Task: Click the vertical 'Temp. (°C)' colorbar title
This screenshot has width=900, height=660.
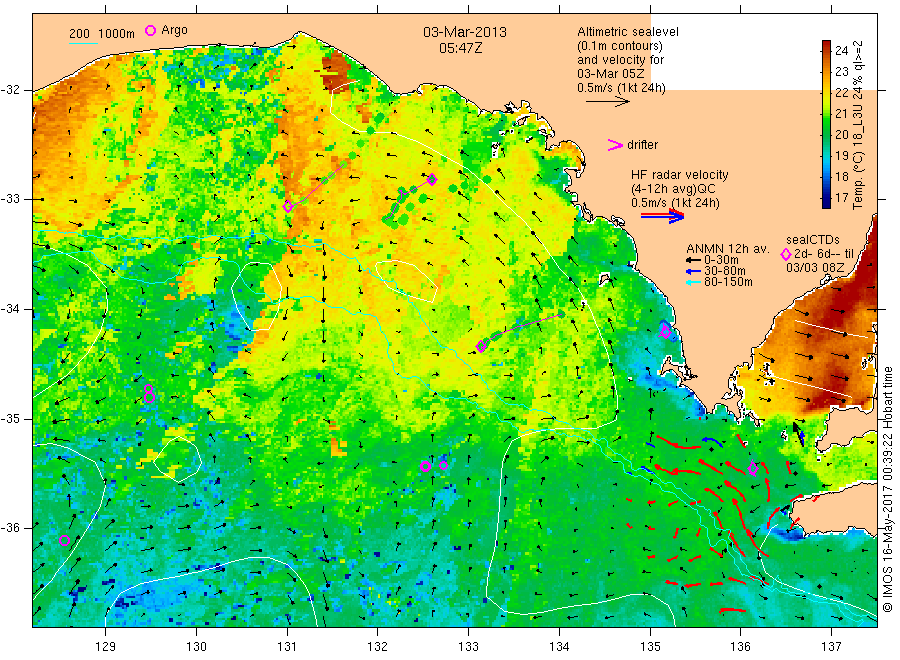Action: click(x=858, y=125)
